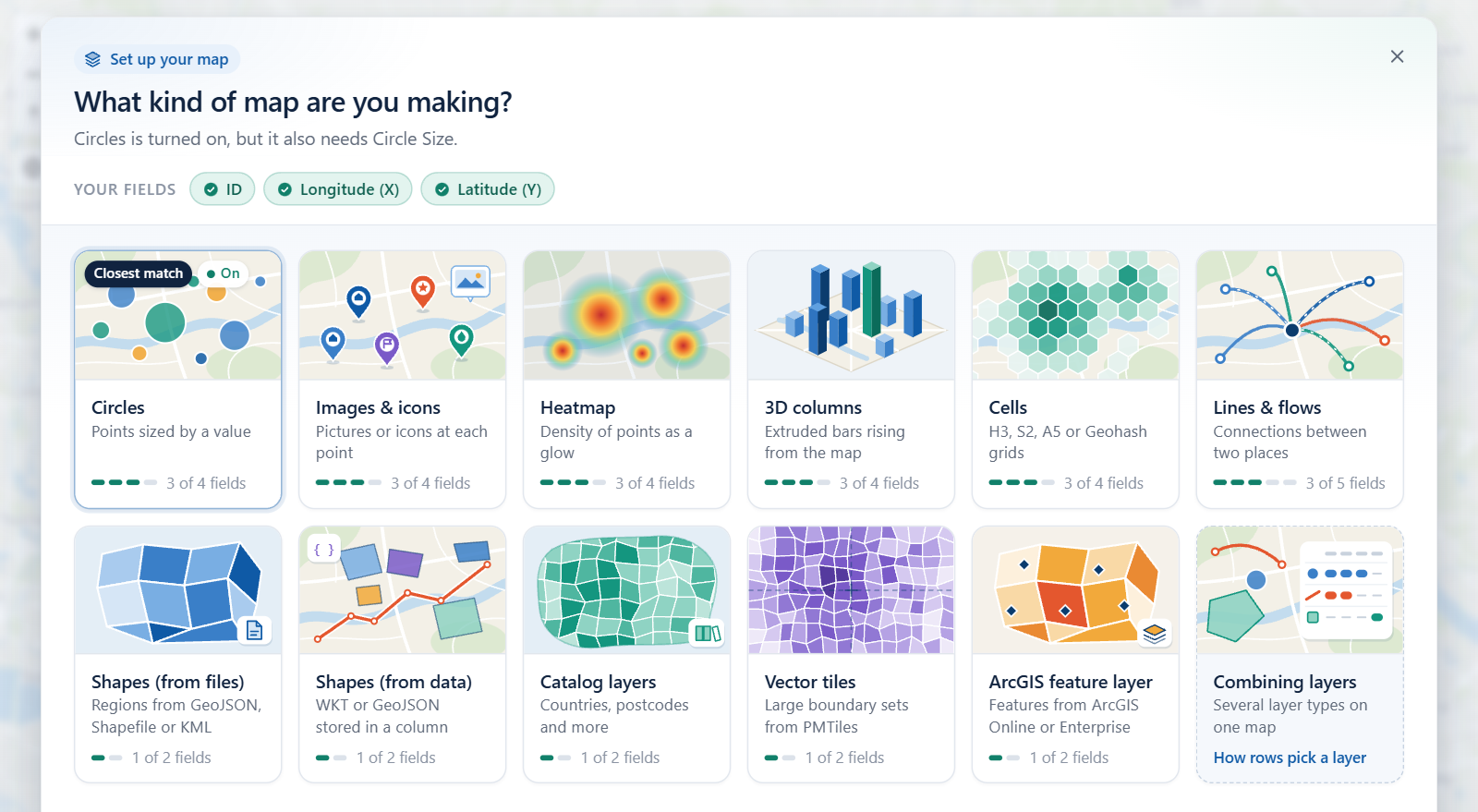The image size is (1478, 812).
Task: Select the Lines & flows preview thumbnail
Action: (x=1300, y=315)
